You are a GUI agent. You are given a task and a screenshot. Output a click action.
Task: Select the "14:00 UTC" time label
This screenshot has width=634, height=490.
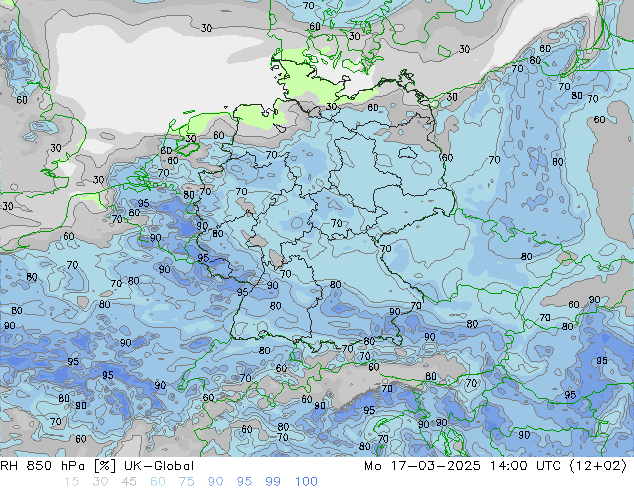coord(525,466)
